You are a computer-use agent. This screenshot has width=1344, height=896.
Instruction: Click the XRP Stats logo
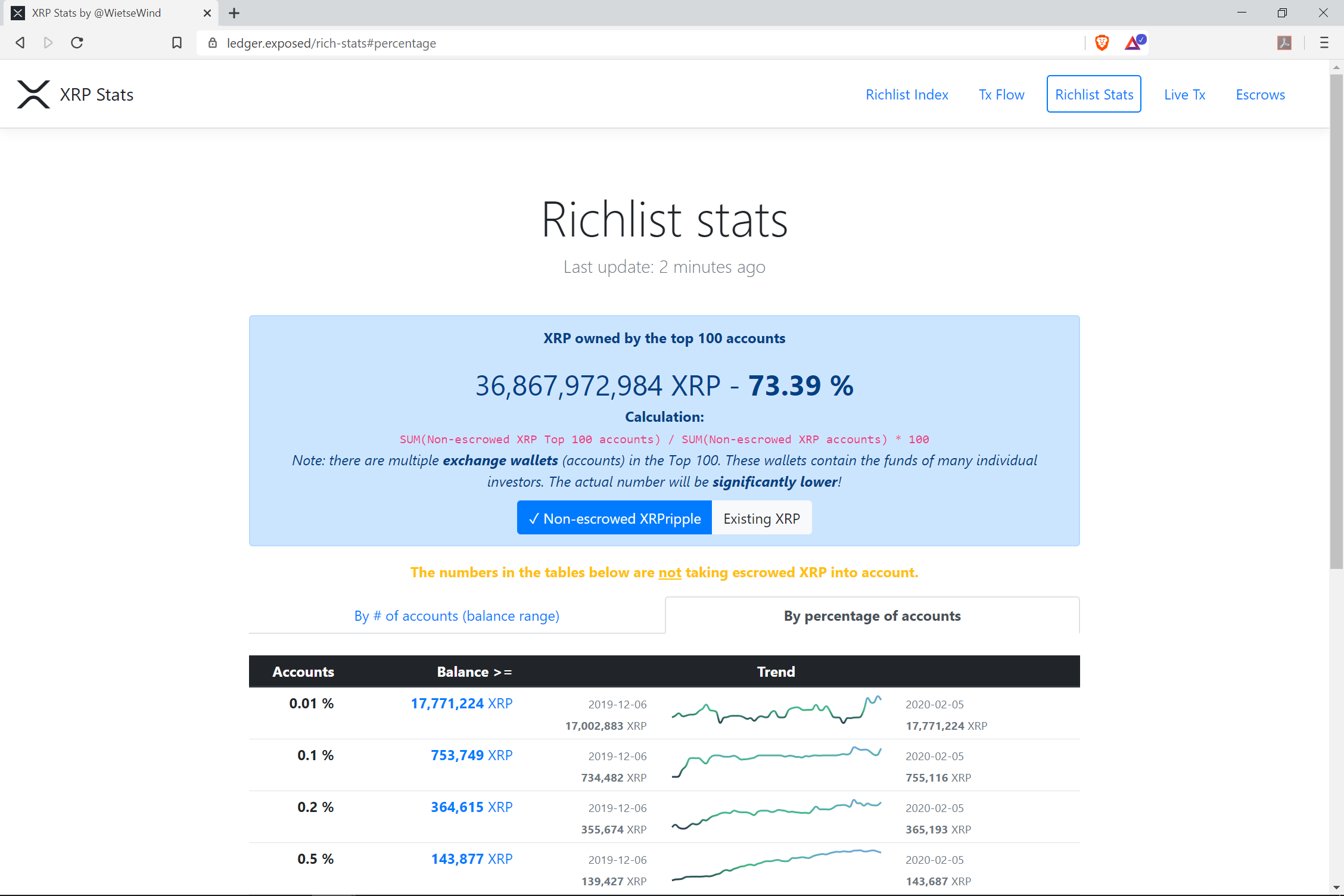(33, 94)
